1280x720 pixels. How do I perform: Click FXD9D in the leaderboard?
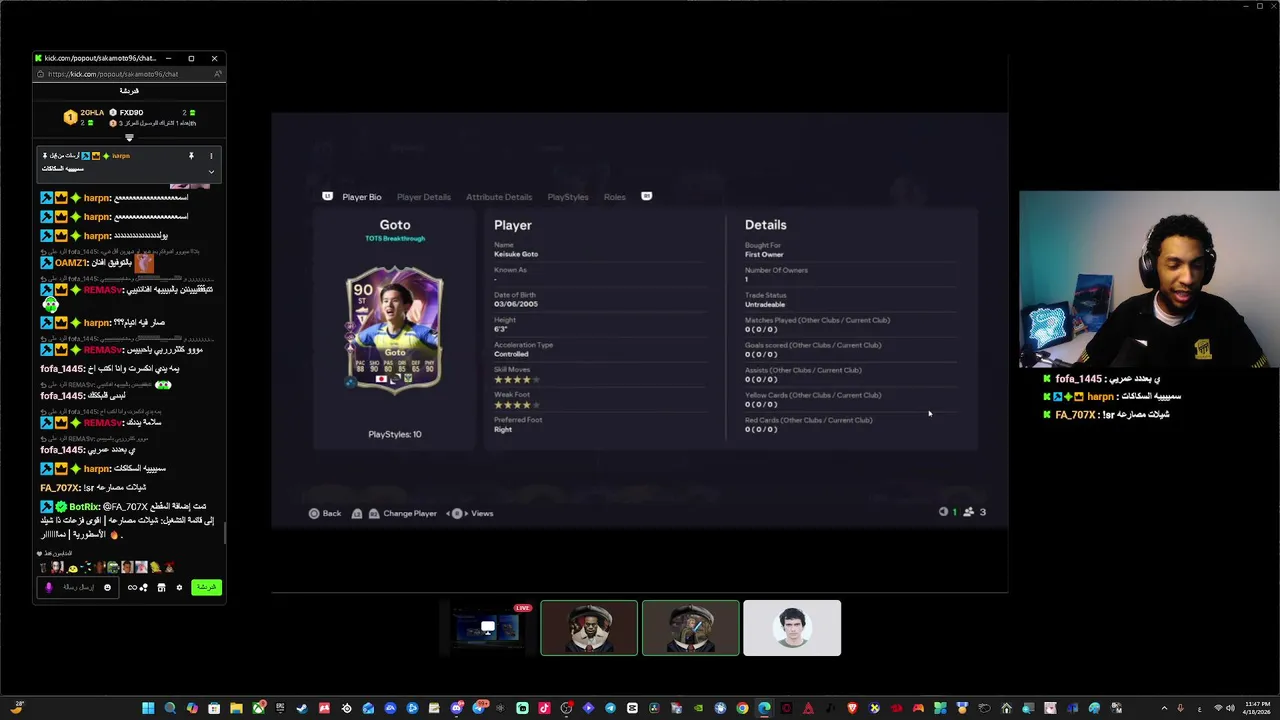coord(131,113)
